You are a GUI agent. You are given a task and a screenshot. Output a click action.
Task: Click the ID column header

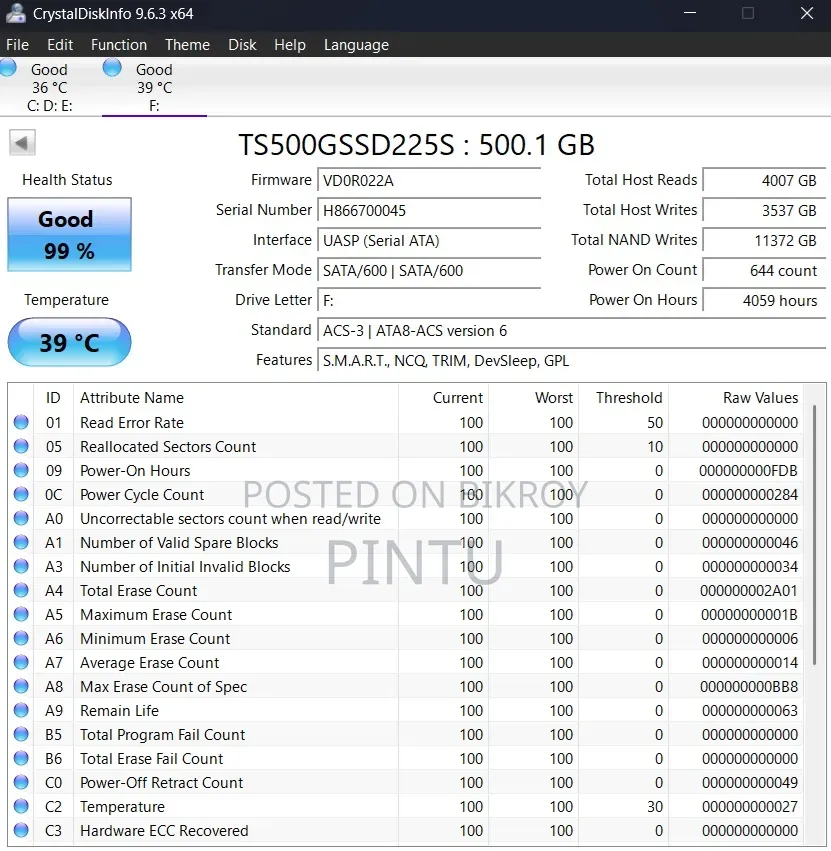pyautogui.click(x=53, y=397)
